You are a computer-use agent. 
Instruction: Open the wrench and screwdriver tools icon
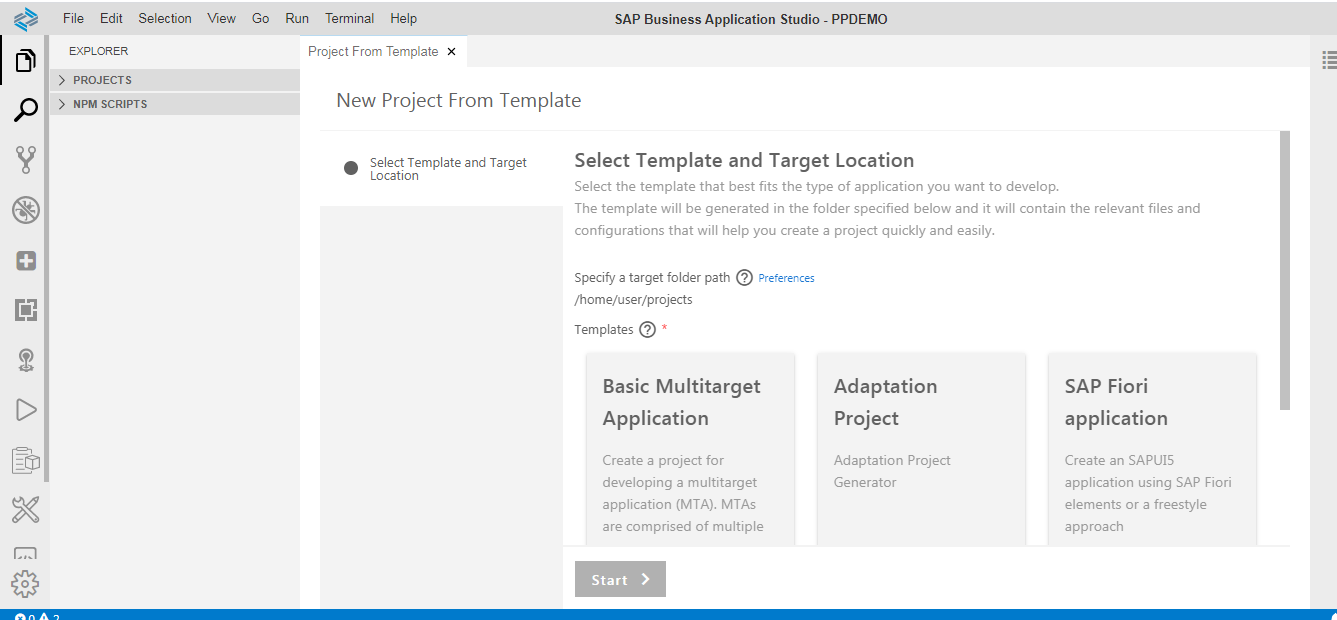(x=25, y=510)
